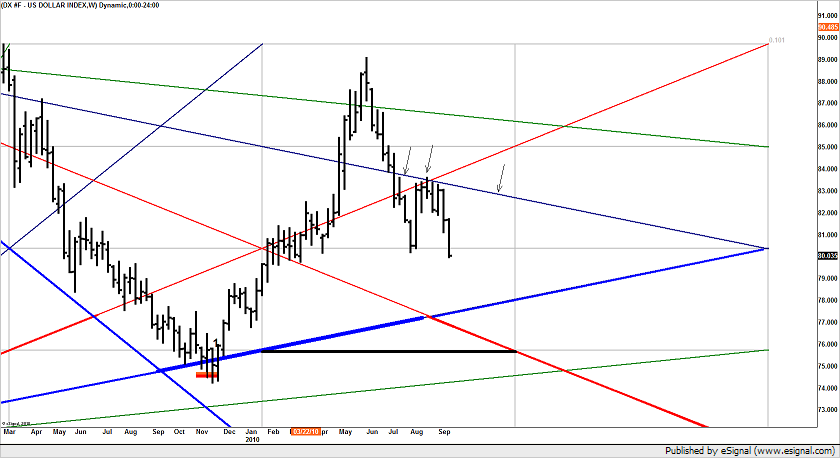Click the rightmost arrow annotation
The width and height of the screenshot is (840, 458).
click(501, 179)
